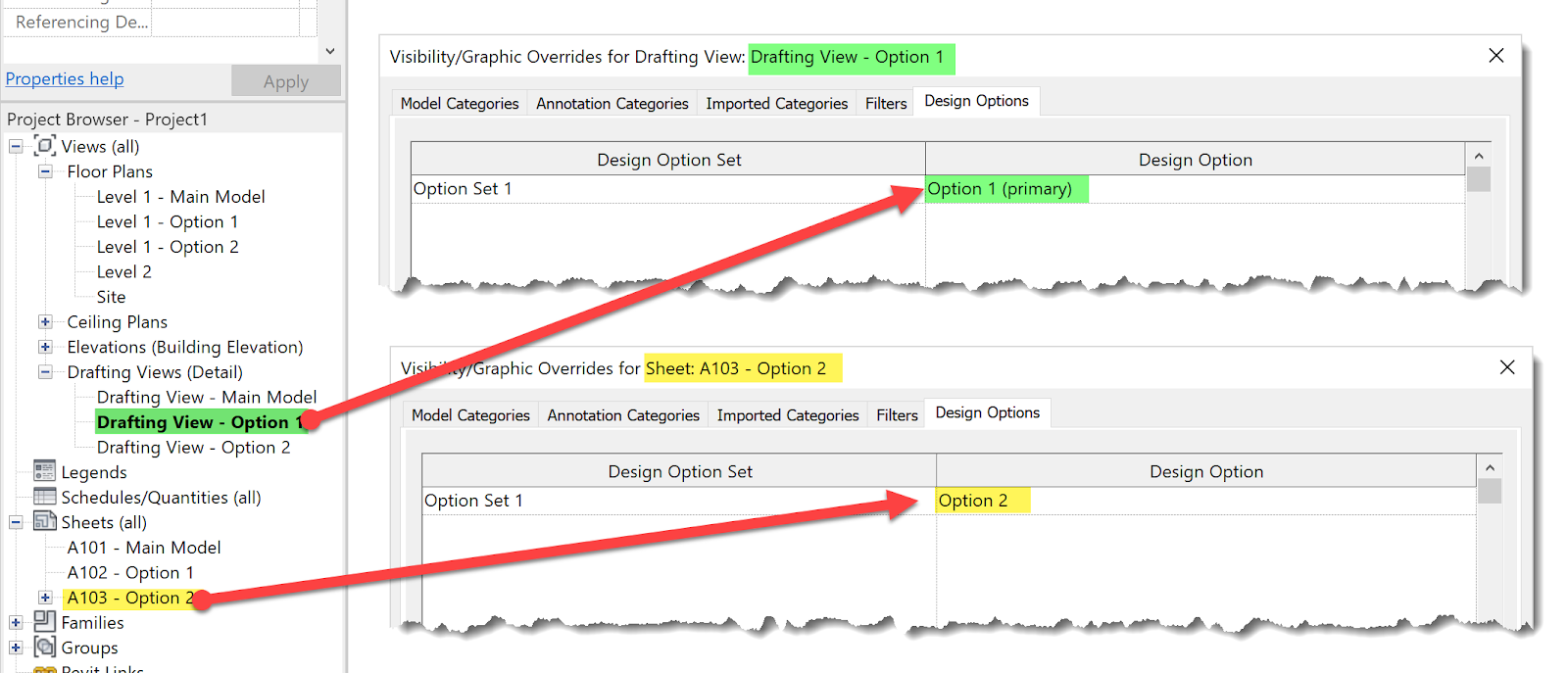Select Drafting View - Option 1
The width and height of the screenshot is (1568, 673).
(x=199, y=422)
